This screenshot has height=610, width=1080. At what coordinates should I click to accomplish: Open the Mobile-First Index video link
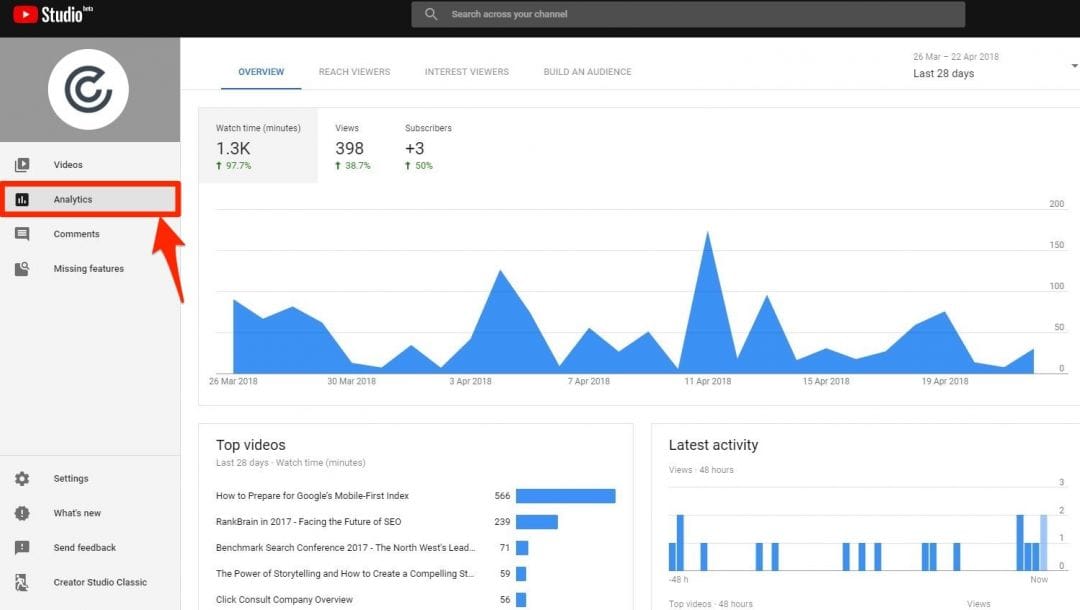pos(312,496)
